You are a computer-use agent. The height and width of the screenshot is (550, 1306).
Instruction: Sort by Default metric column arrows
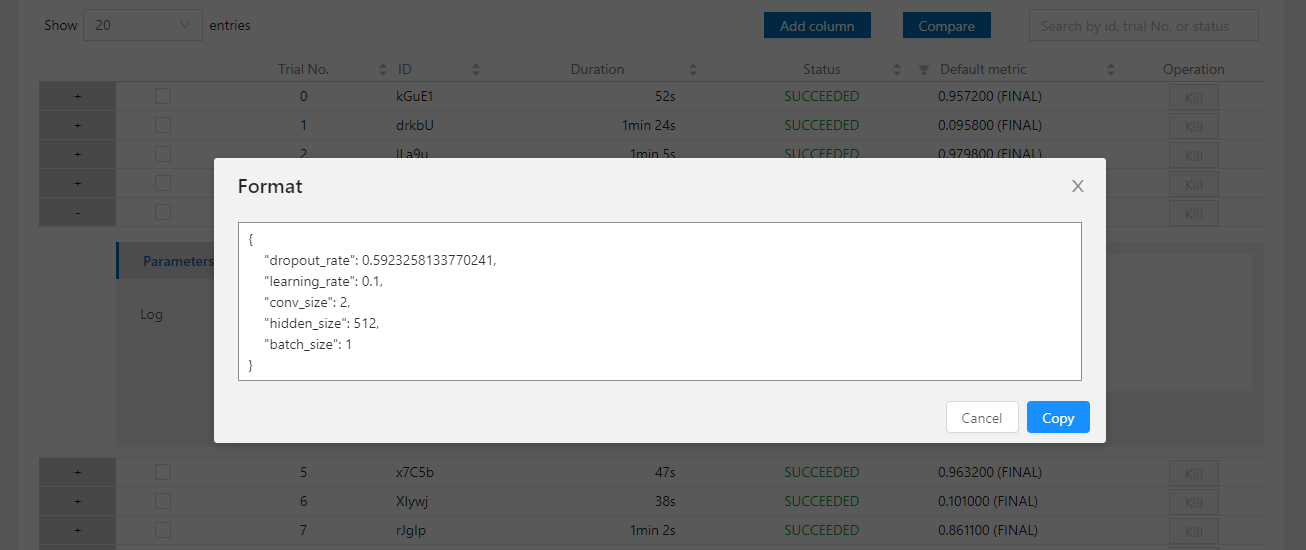pos(1111,70)
